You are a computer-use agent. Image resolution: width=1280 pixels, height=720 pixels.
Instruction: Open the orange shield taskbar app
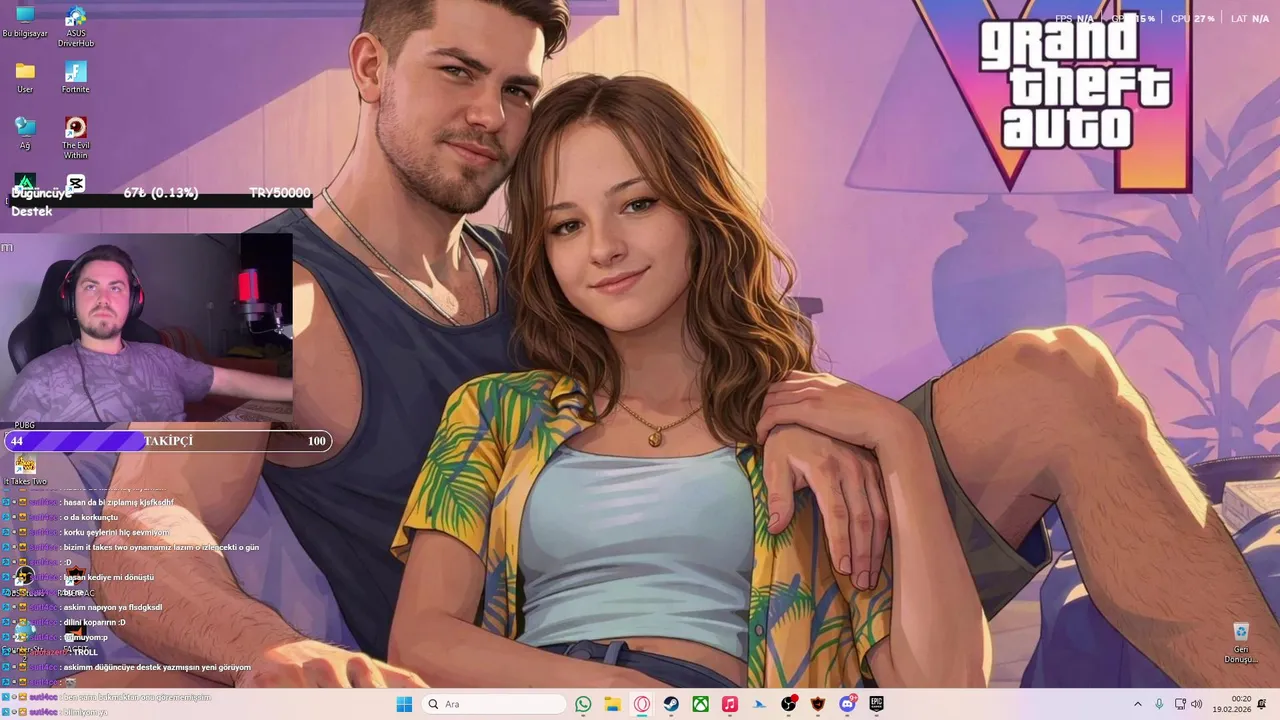tap(818, 704)
